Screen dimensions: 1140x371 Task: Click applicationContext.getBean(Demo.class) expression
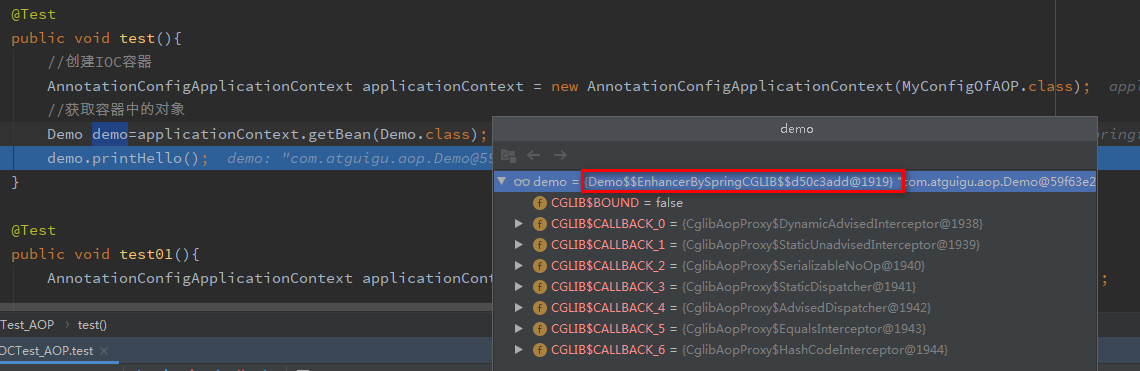(308, 134)
